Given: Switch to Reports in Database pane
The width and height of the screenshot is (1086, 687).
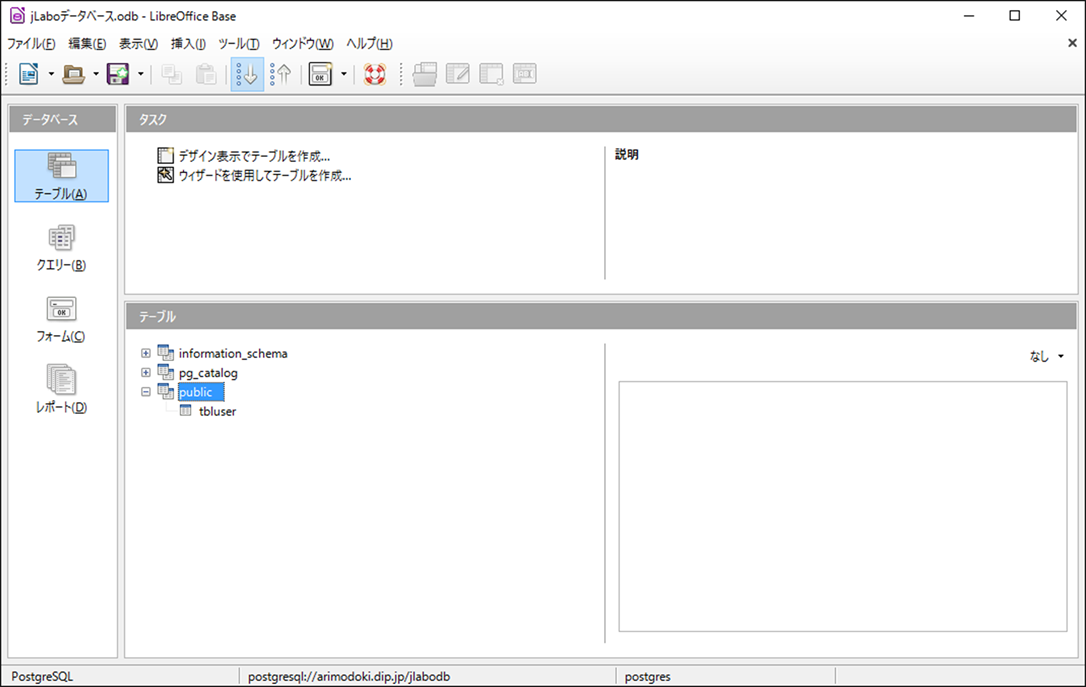Looking at the screenshot, I should [x=62, y=390].
